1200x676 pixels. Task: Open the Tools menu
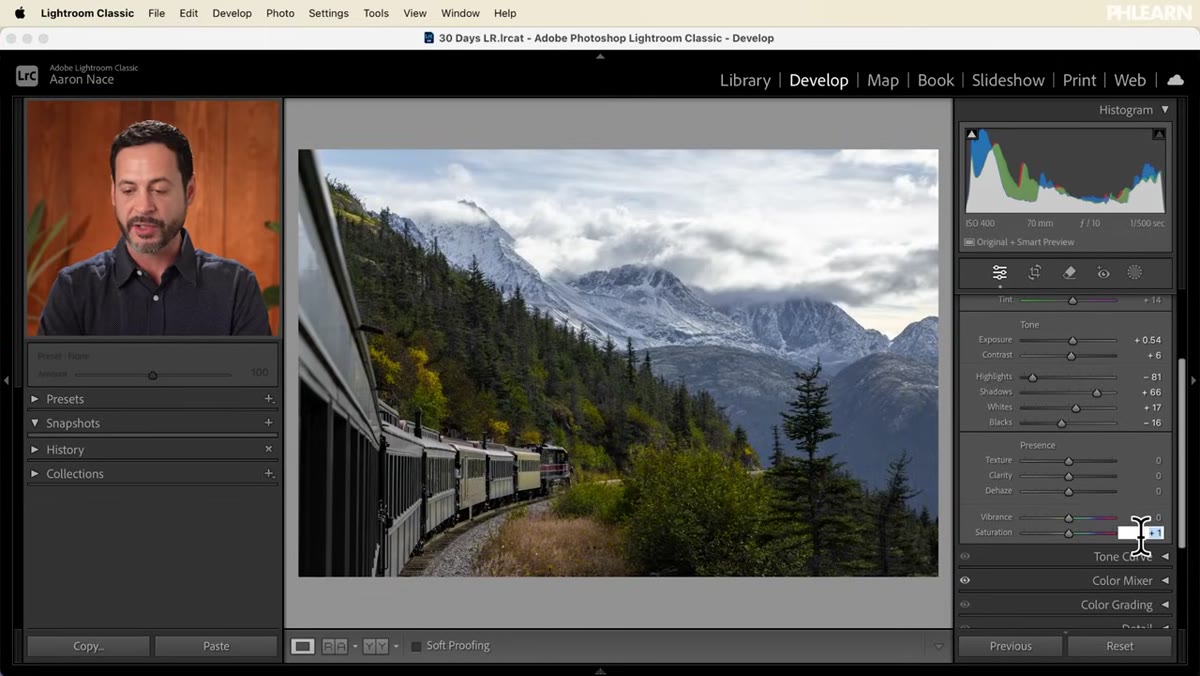coord(376,13)
